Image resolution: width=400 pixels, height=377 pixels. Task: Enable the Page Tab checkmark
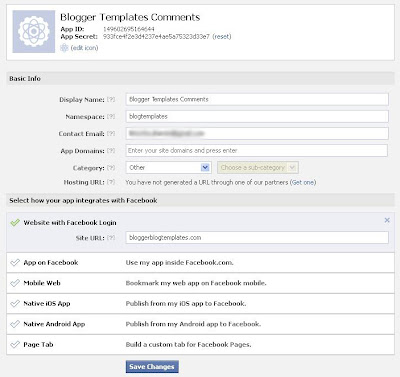[15, 344]
